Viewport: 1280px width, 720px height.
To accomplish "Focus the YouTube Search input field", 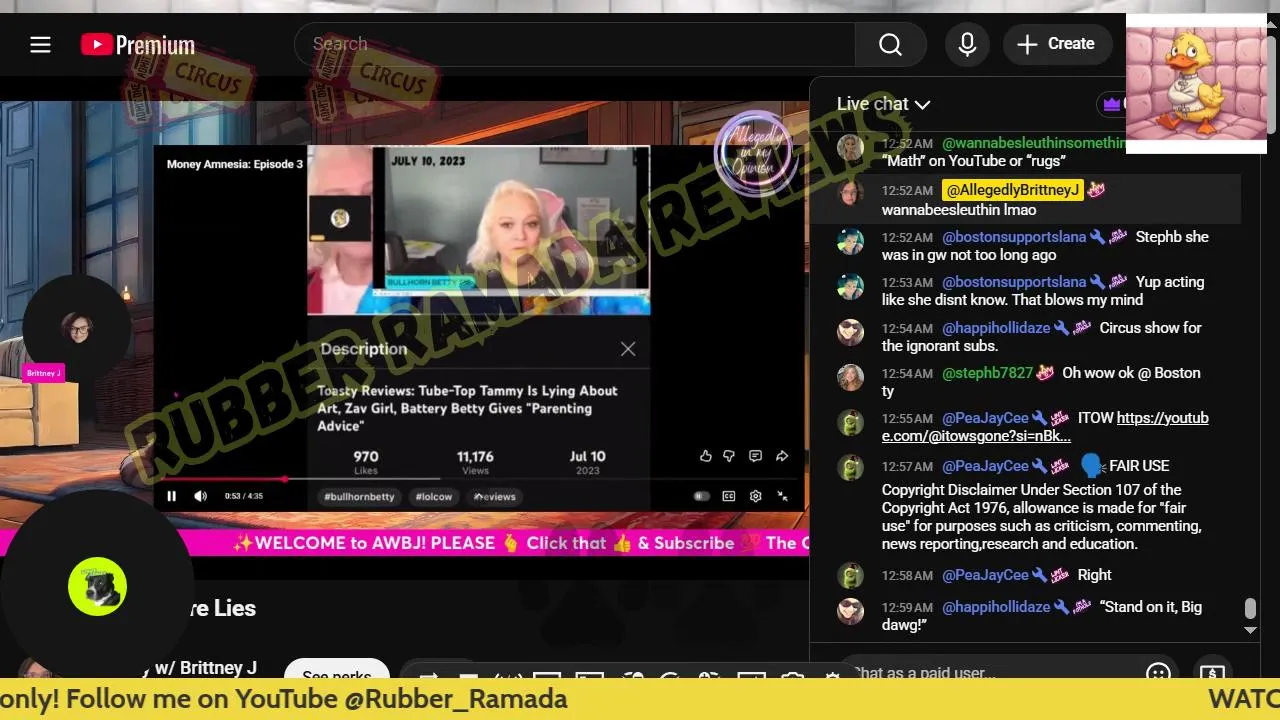I will coord(575,44).
